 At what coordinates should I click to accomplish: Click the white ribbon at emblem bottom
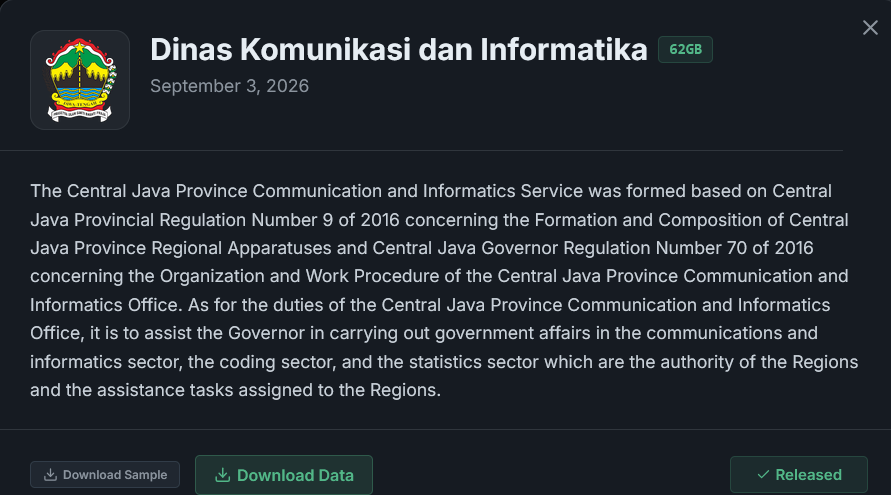pyautogui.click(x=80, y=114)
